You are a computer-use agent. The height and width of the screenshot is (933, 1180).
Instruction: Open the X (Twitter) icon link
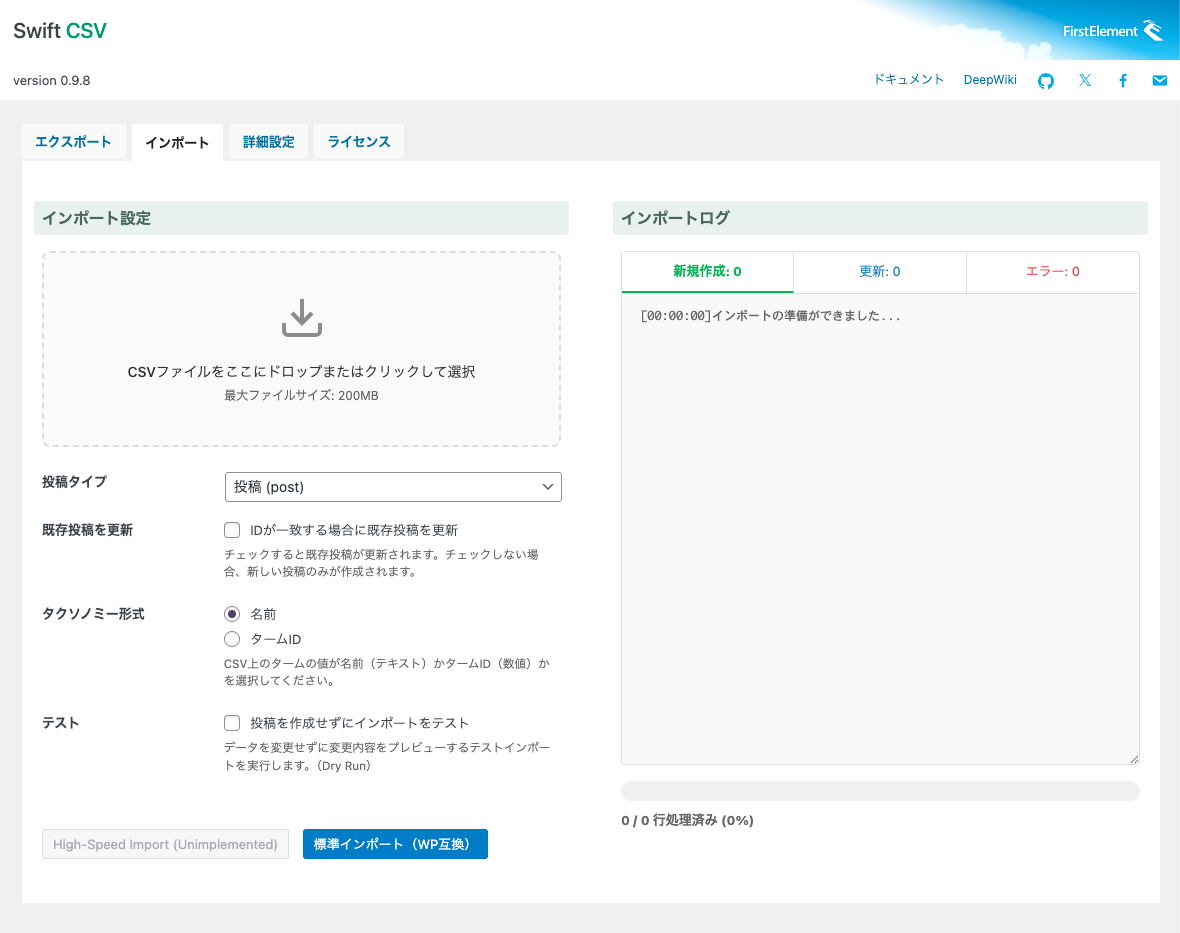[1085, 81]
